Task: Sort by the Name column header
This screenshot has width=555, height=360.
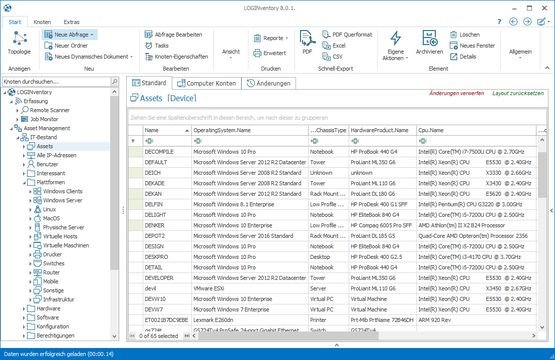Action: coord(167,130)
